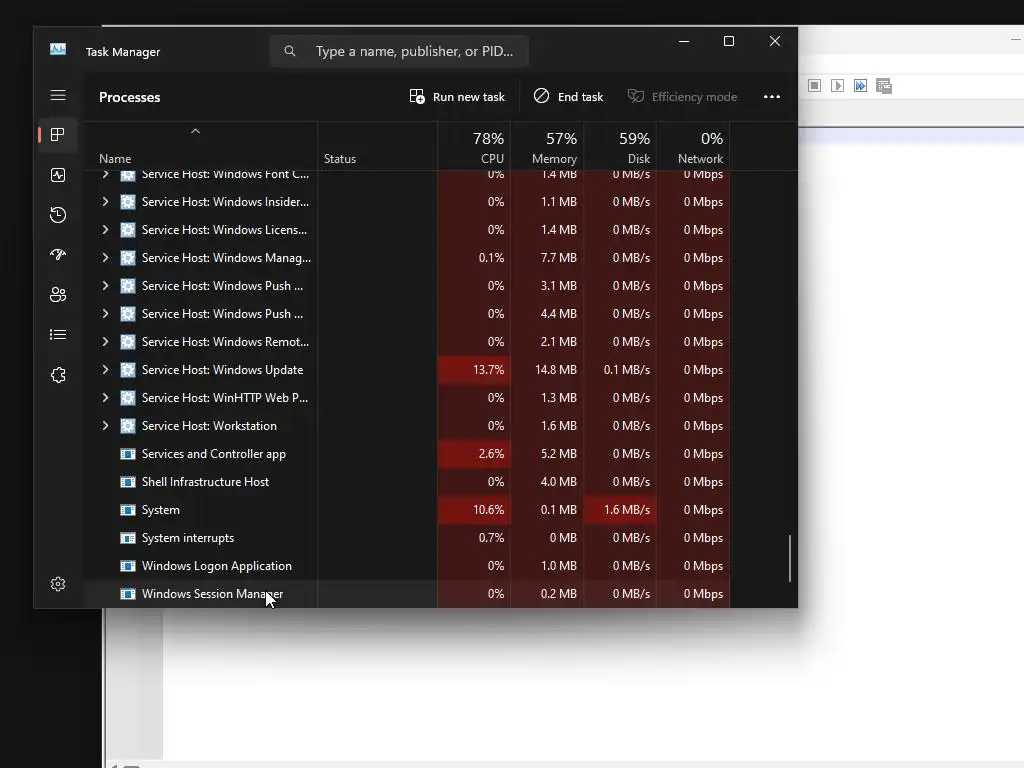Close the Task Manager window
Viewport: 1024px width, 768px height.
pyautogui.click(x=775, y=41)
